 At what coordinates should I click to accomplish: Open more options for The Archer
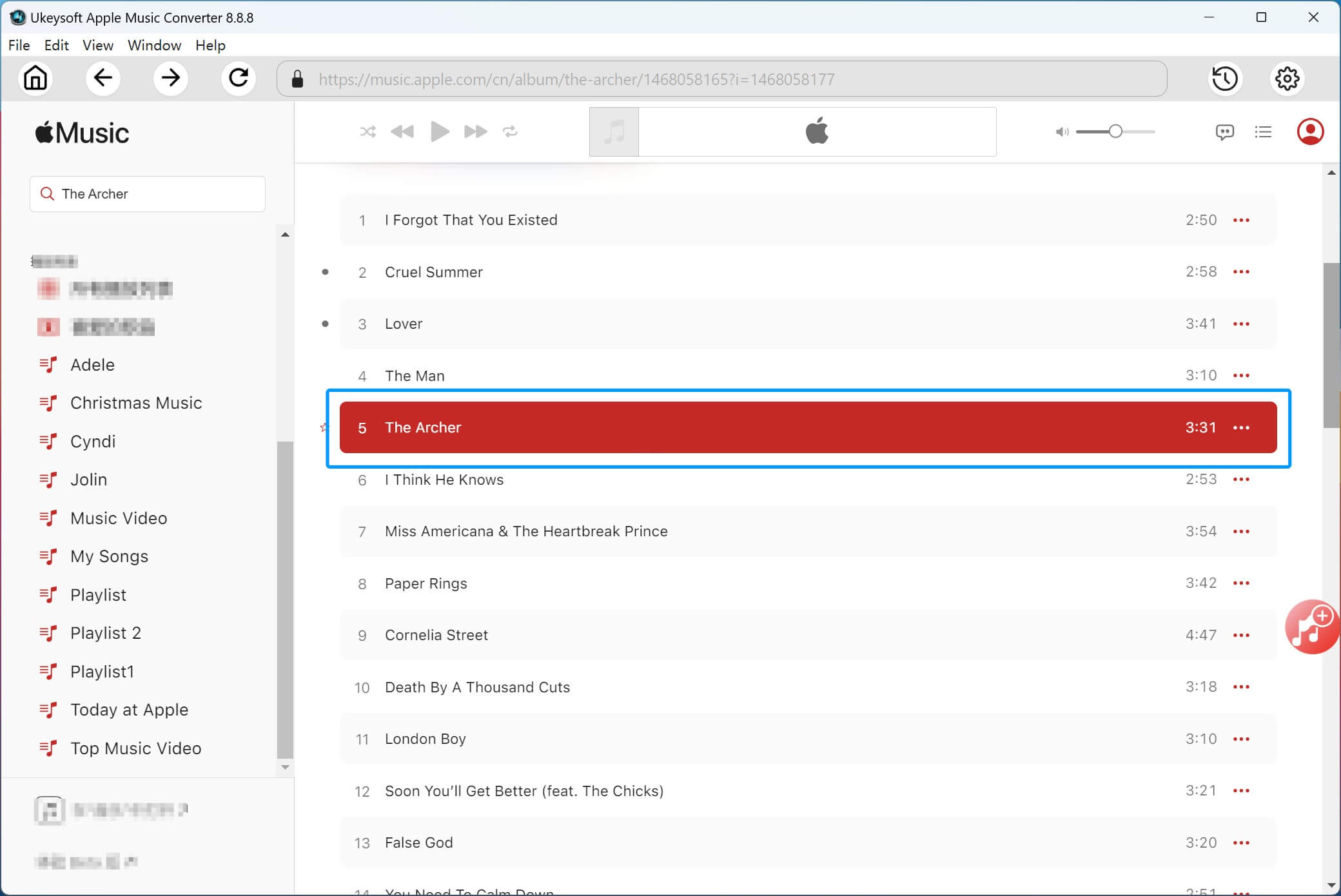(x=1241, y=427)
